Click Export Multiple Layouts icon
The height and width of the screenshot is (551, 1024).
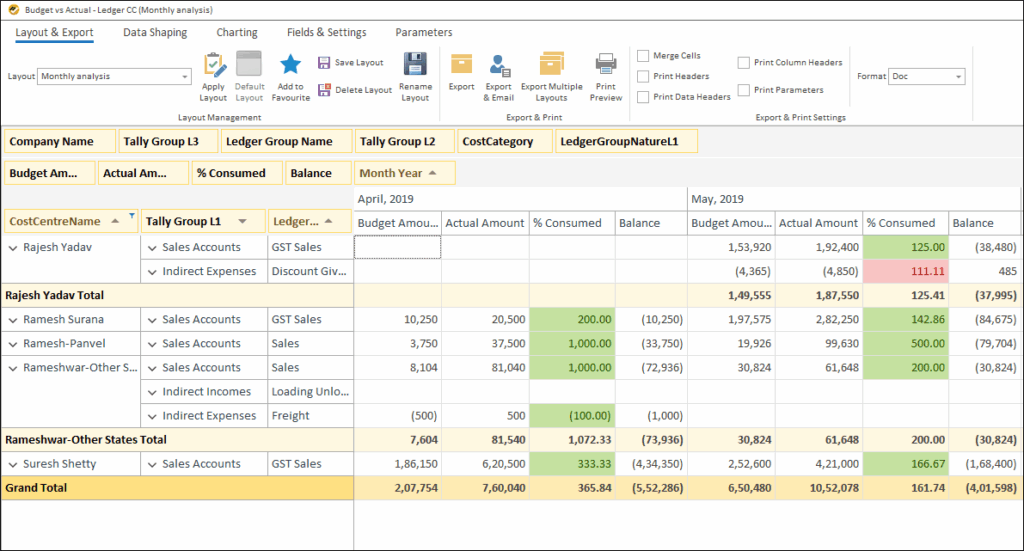(551, 66)
